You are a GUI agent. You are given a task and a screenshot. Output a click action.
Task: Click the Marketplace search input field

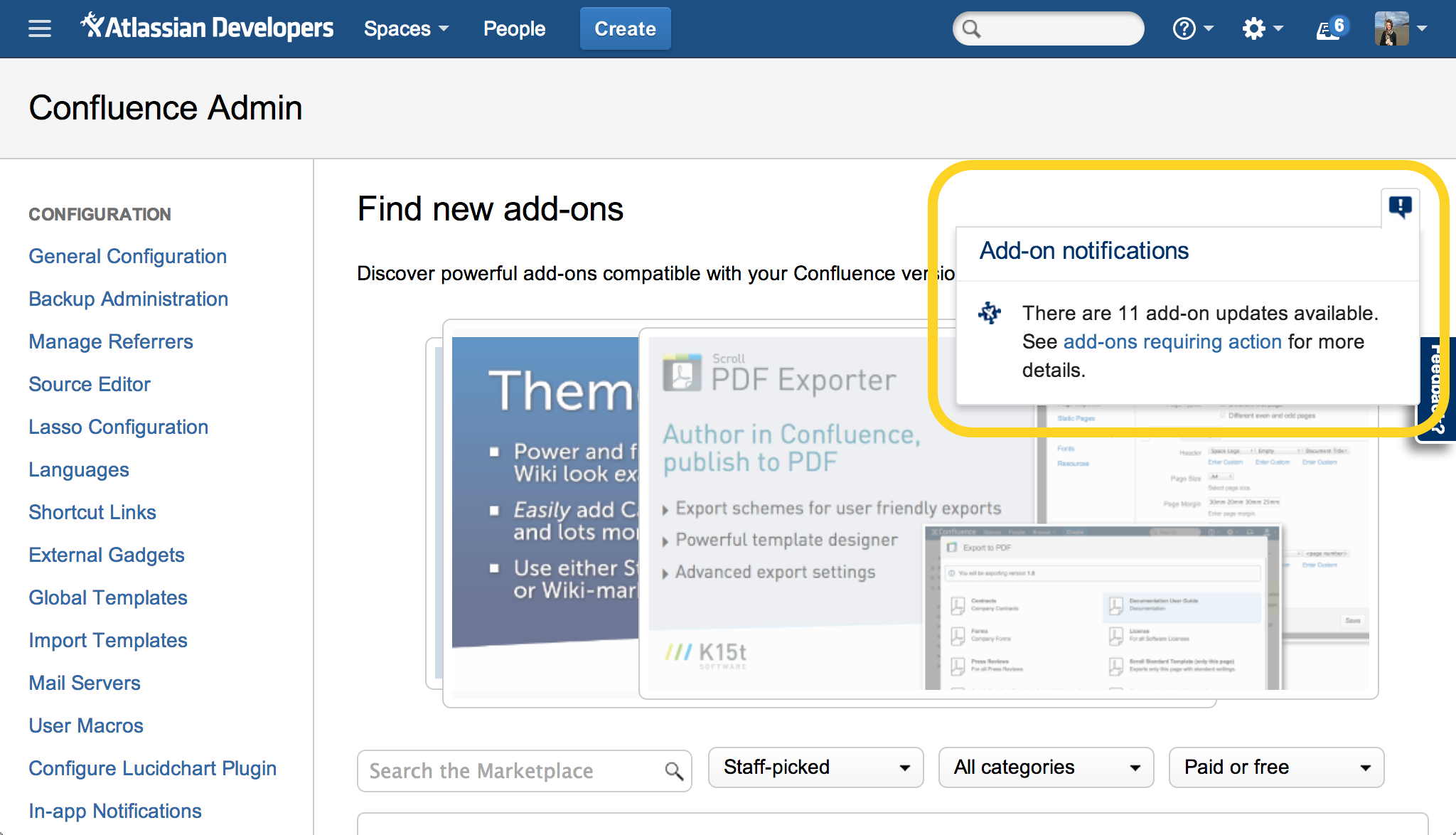[x=523, y=769]
